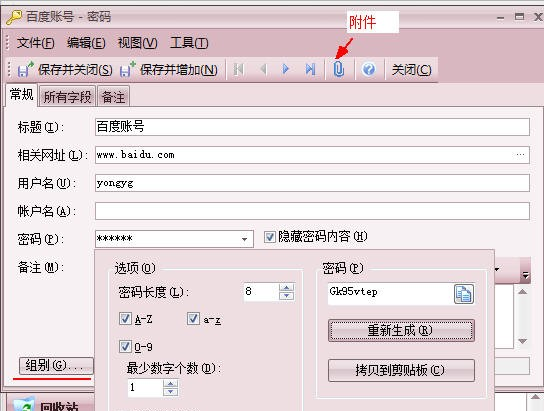The height and width of the screenshot is (411, 544).
Task: Decrease password length with down arrow
Action: (x=287, y=296)
